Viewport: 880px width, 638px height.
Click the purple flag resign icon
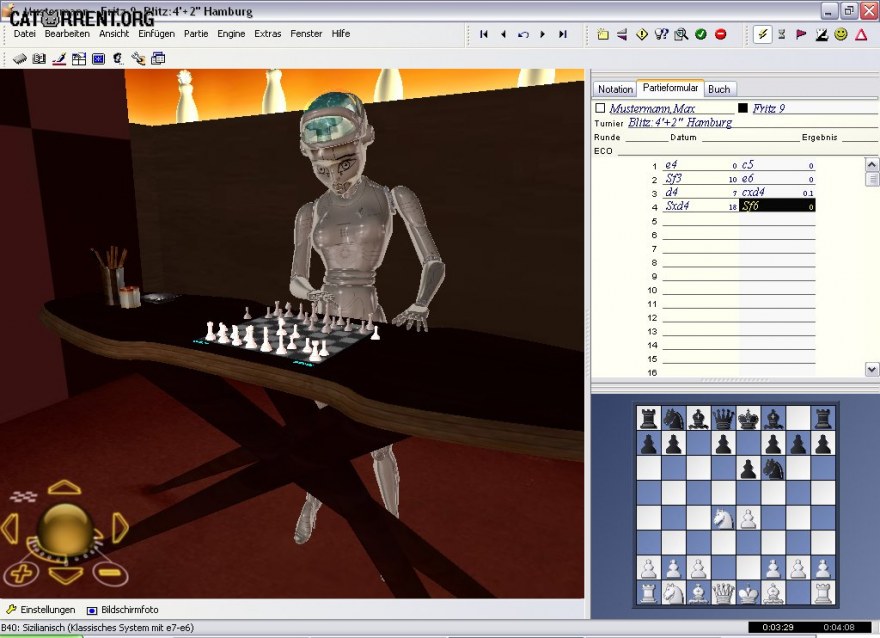[801, 34]
